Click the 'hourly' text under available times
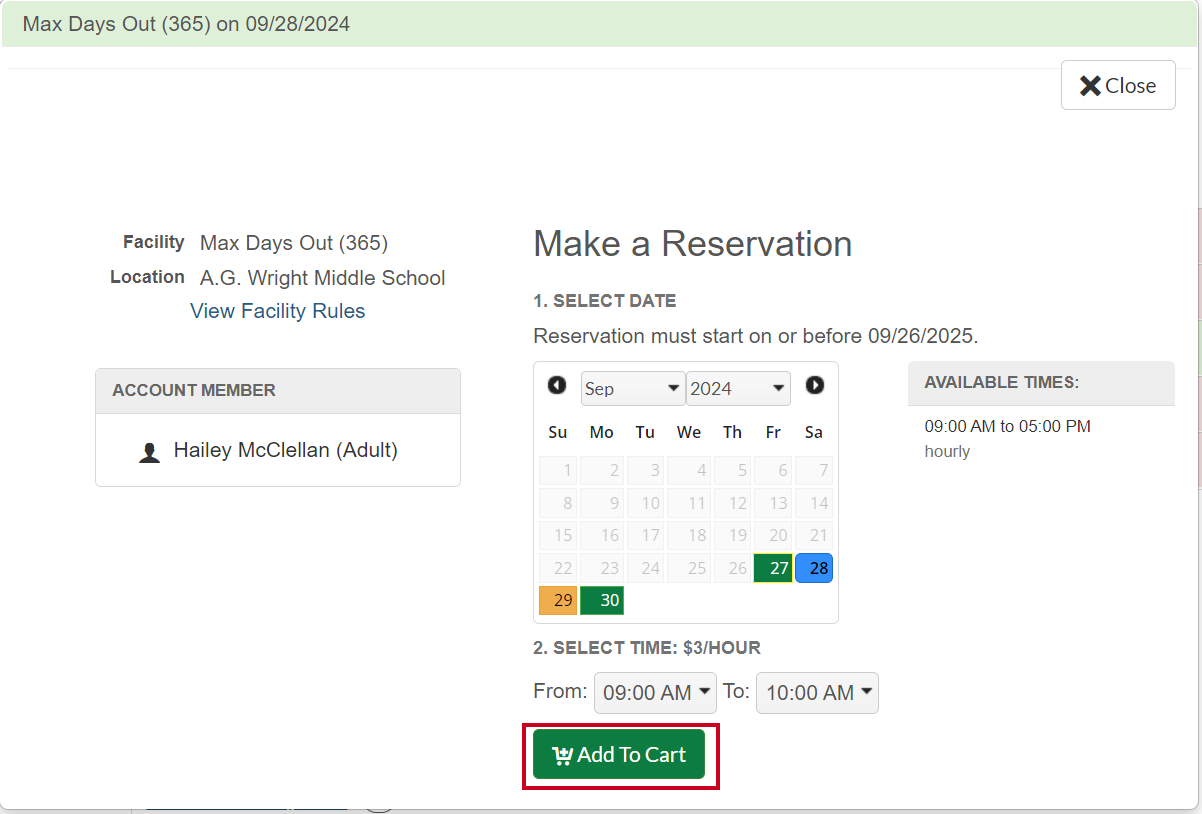Image resolution: width=1202 pixels, height=814 pixels. (947, 452)
